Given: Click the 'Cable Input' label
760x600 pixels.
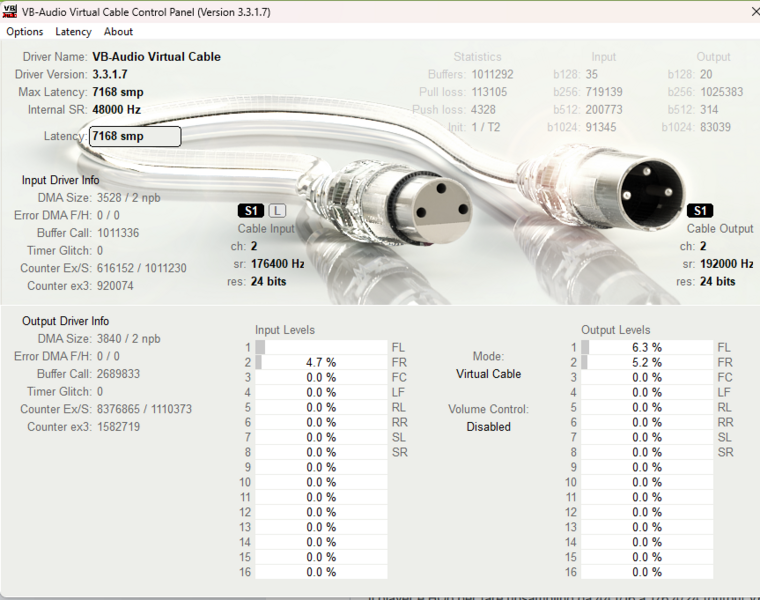Looking at the screenshot, I should pos(266,229).
